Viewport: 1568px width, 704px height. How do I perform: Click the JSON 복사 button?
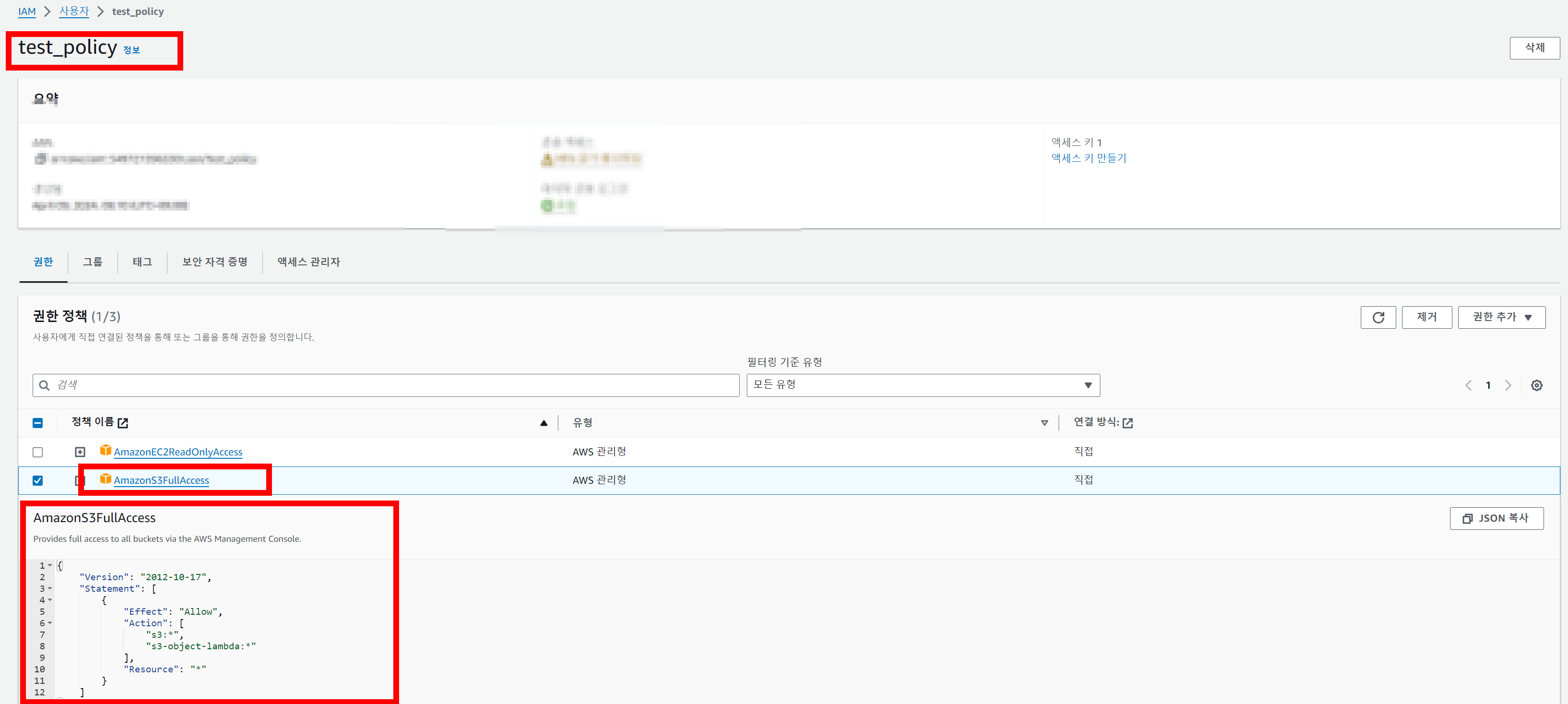tap(1496, 518)
